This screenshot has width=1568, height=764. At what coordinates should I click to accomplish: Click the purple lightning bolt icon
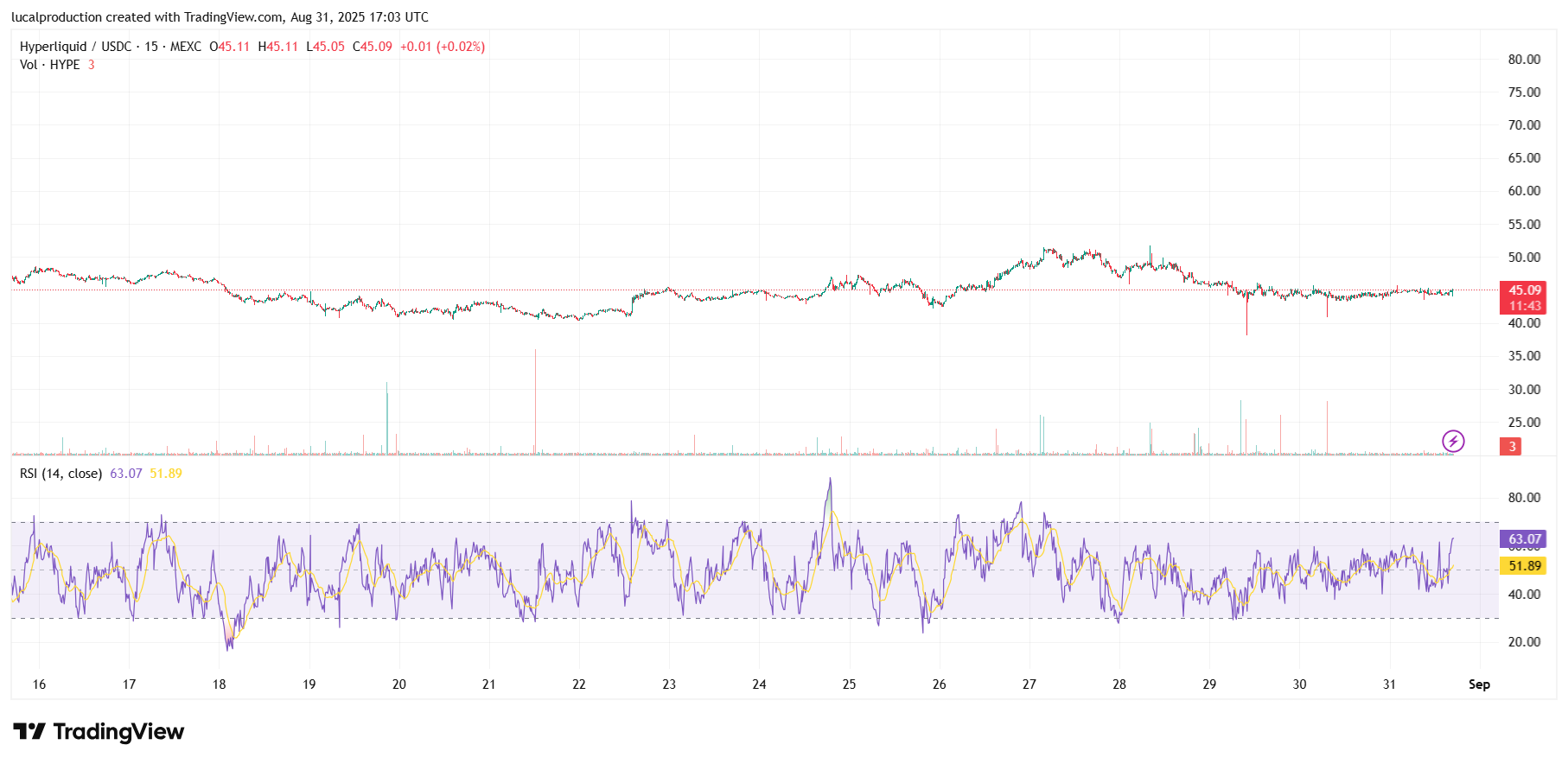click(1453, 442)
